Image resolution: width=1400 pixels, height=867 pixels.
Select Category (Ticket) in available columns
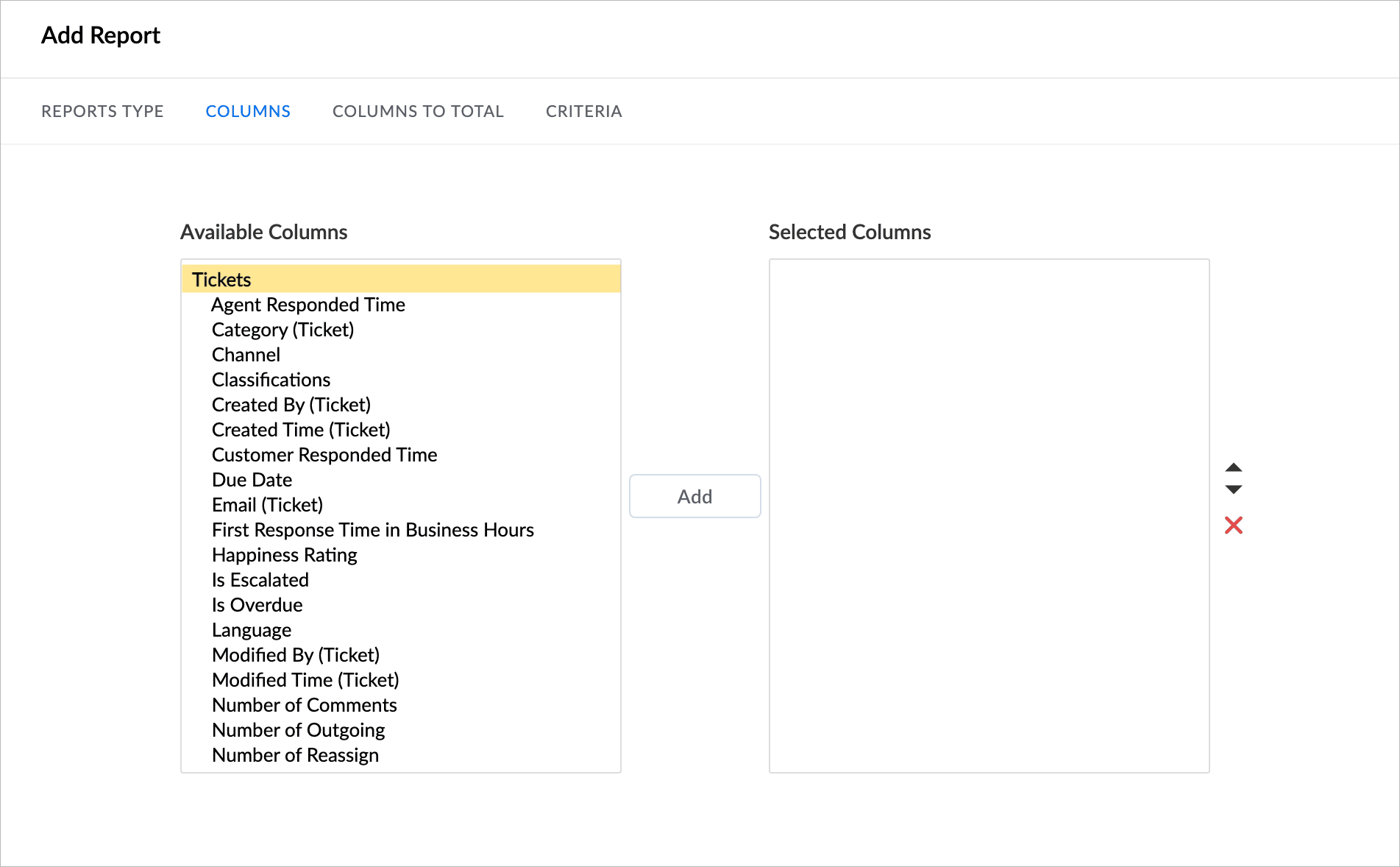coord(283,330)
